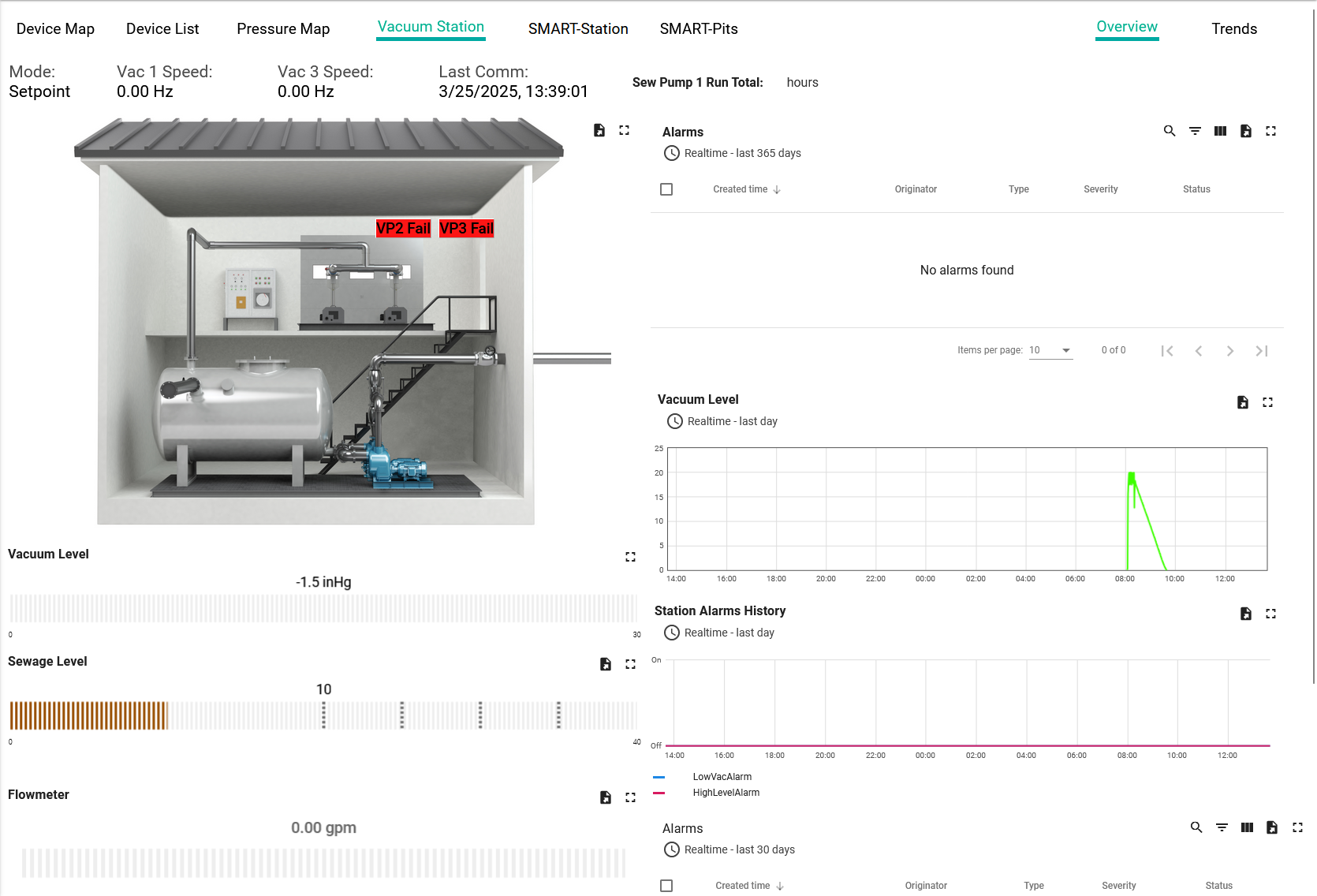Export Vacuum Level chart data
1317x896 pixels.
1243,402
